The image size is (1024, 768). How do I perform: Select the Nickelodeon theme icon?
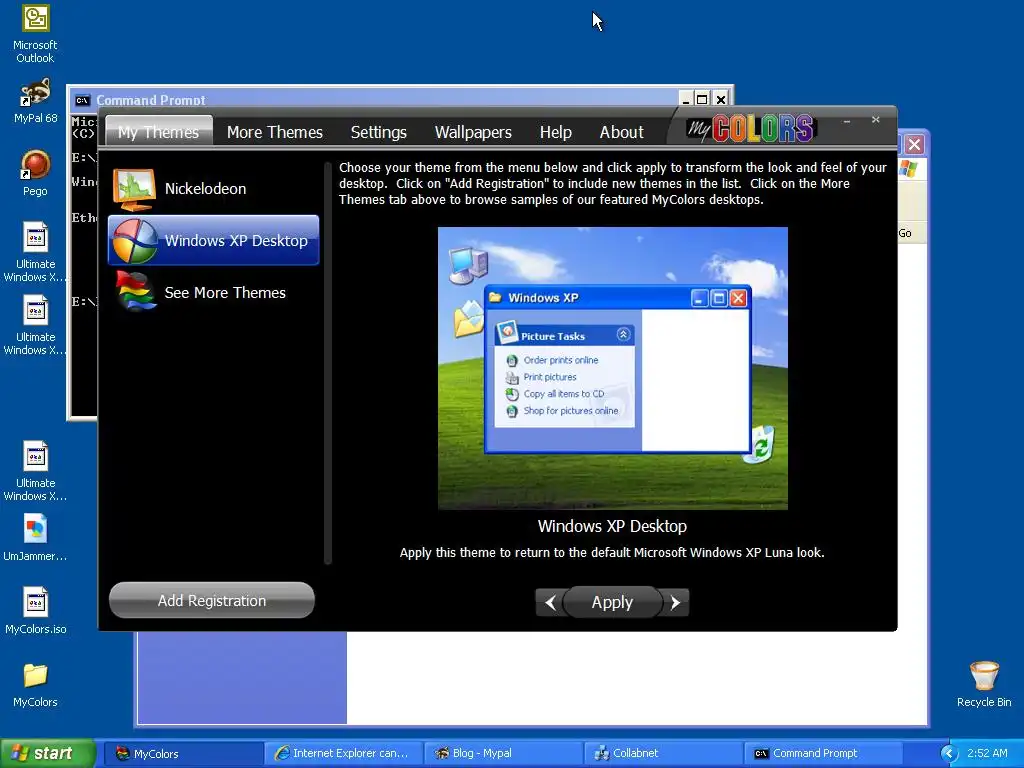coord(134,189)
